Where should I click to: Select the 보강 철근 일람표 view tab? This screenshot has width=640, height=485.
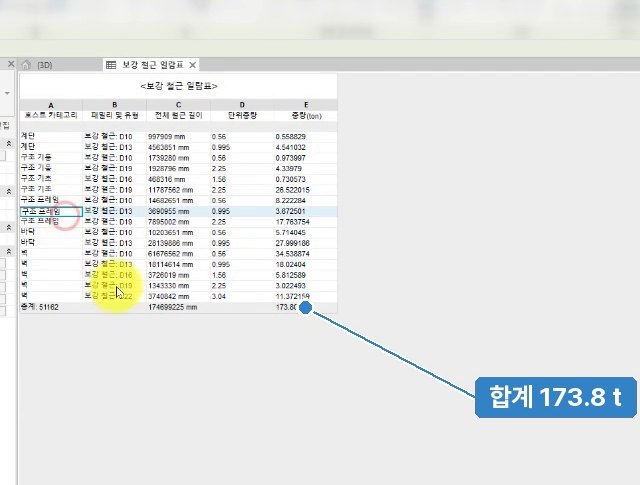tap(153, 65)
